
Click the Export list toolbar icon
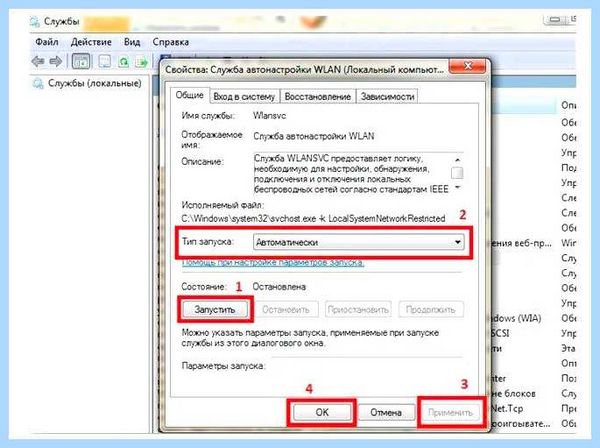tap(142, 61)
